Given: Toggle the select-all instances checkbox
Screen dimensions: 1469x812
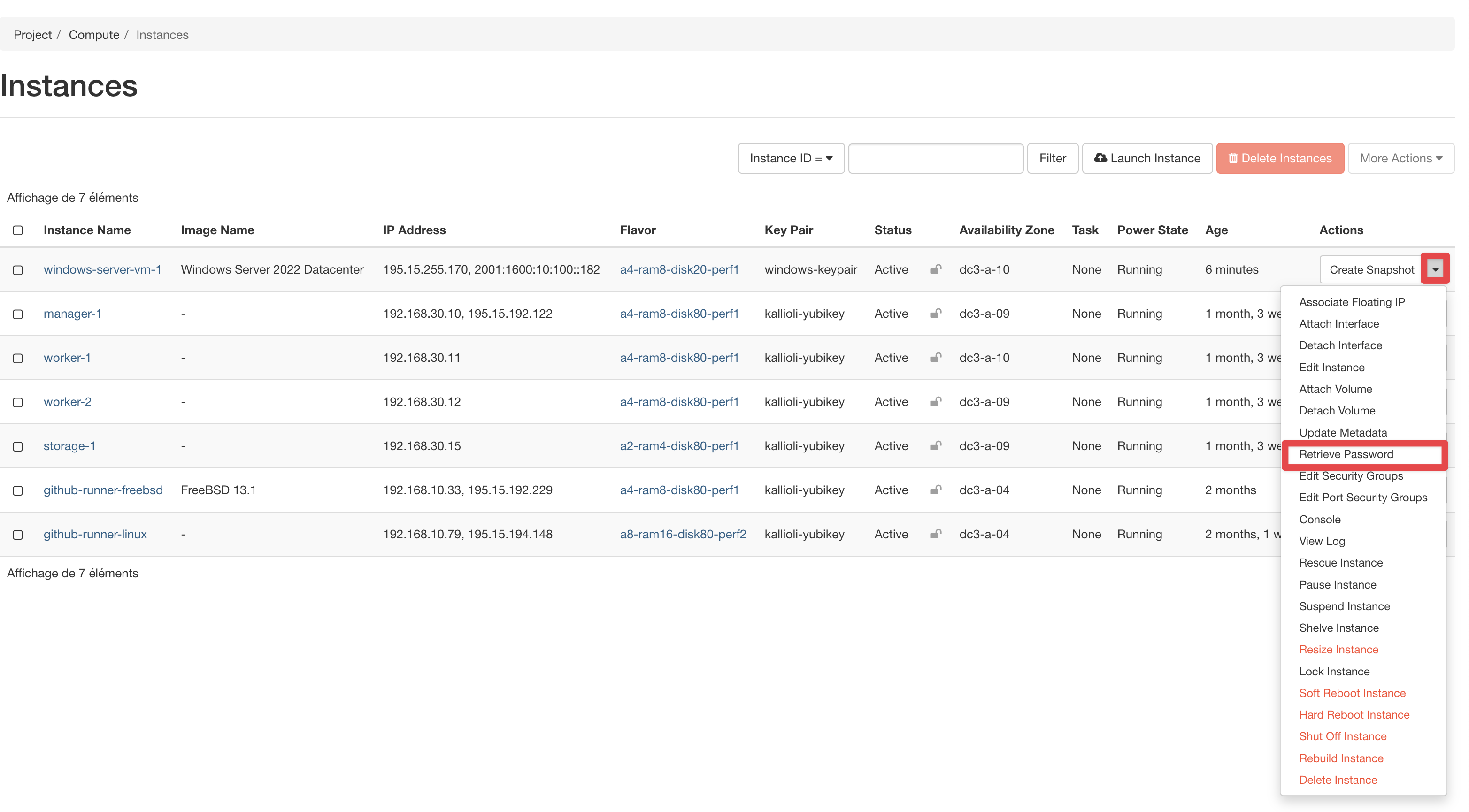Looking at the screenshot, I should point(18,230).
